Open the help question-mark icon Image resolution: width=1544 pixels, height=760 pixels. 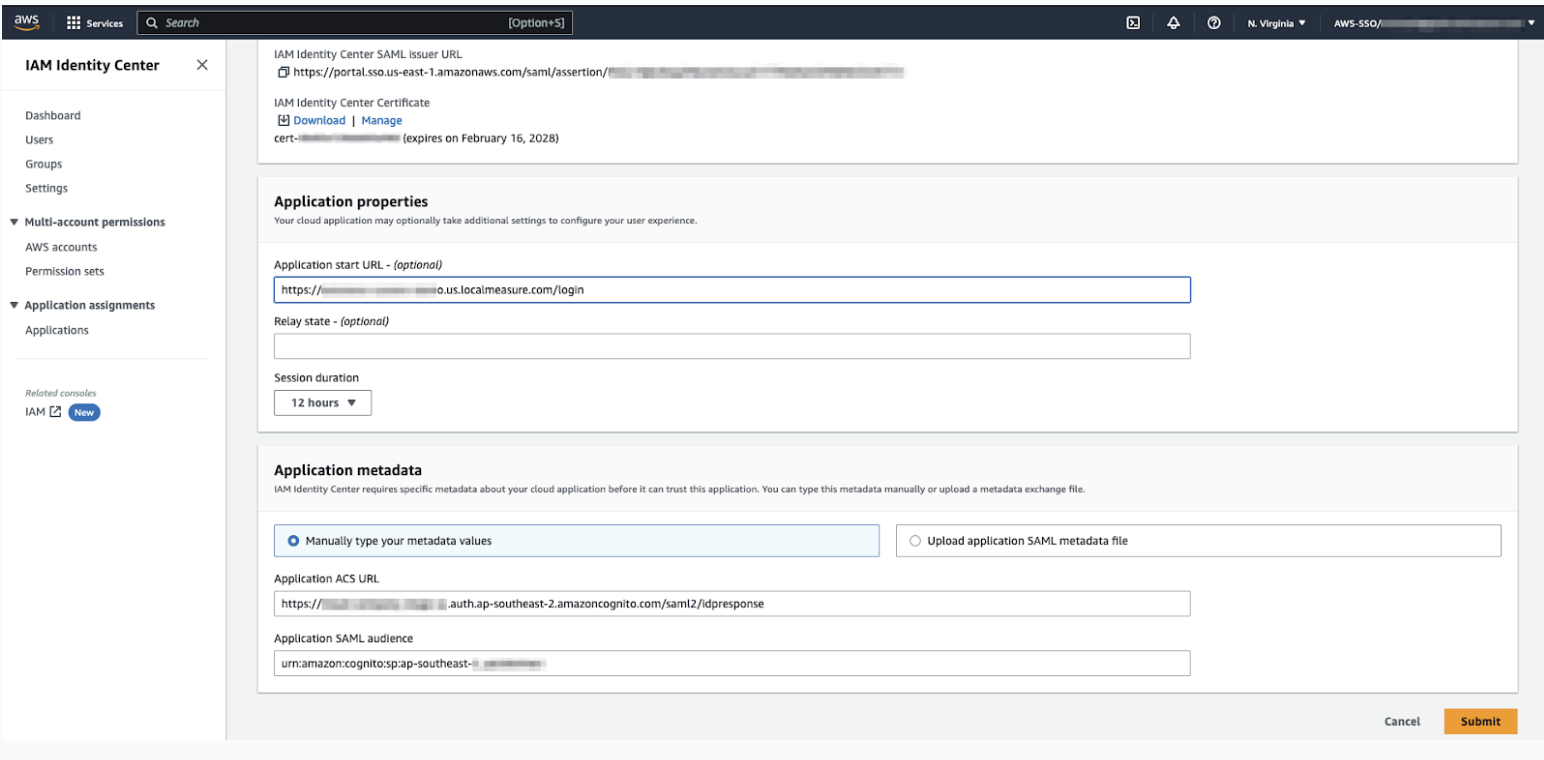pos(1213,23)
